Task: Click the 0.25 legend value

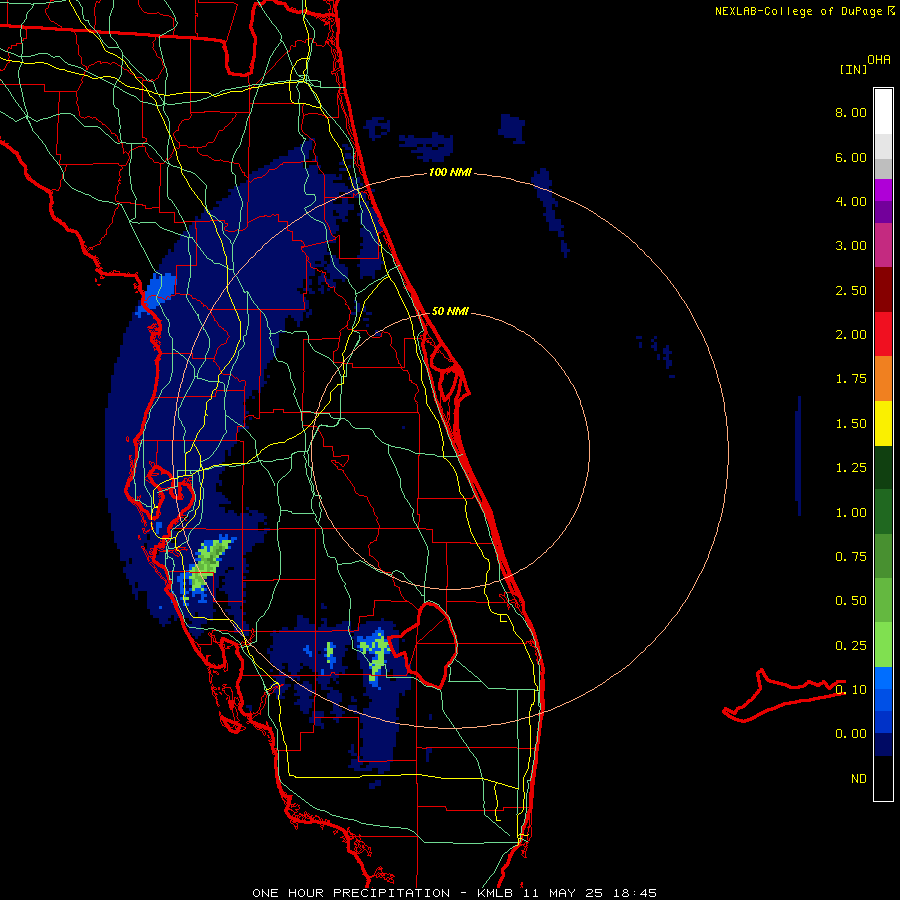Action: coord(851,646)
